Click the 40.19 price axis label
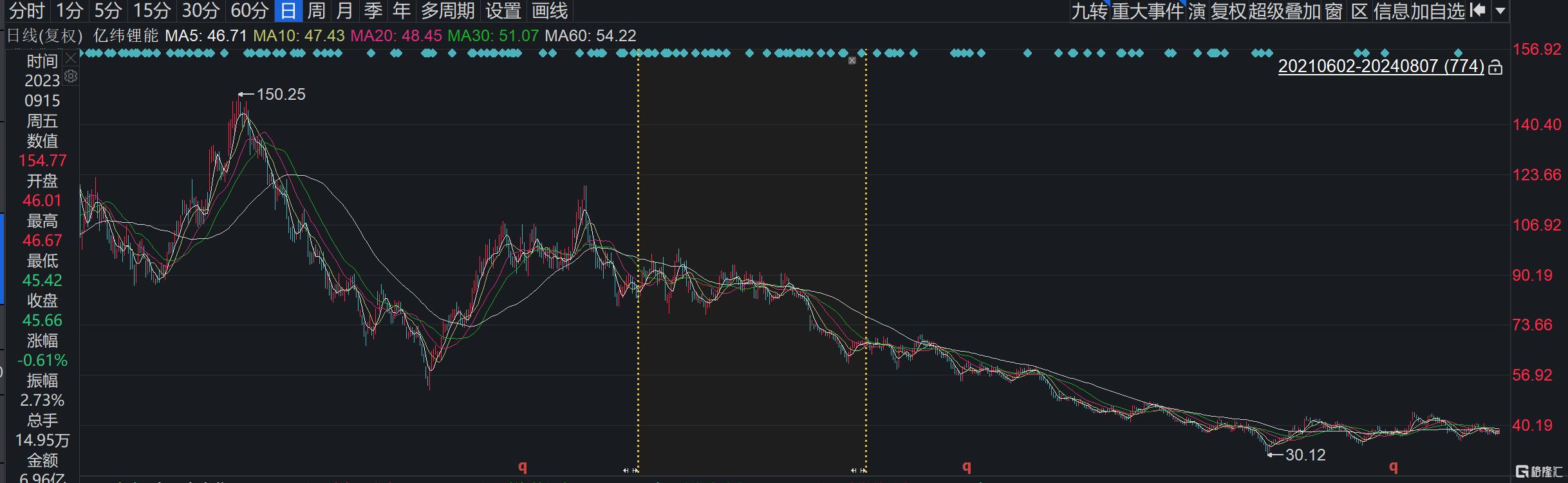Screen dimensions: 1568x483 tap(1531, 425)
